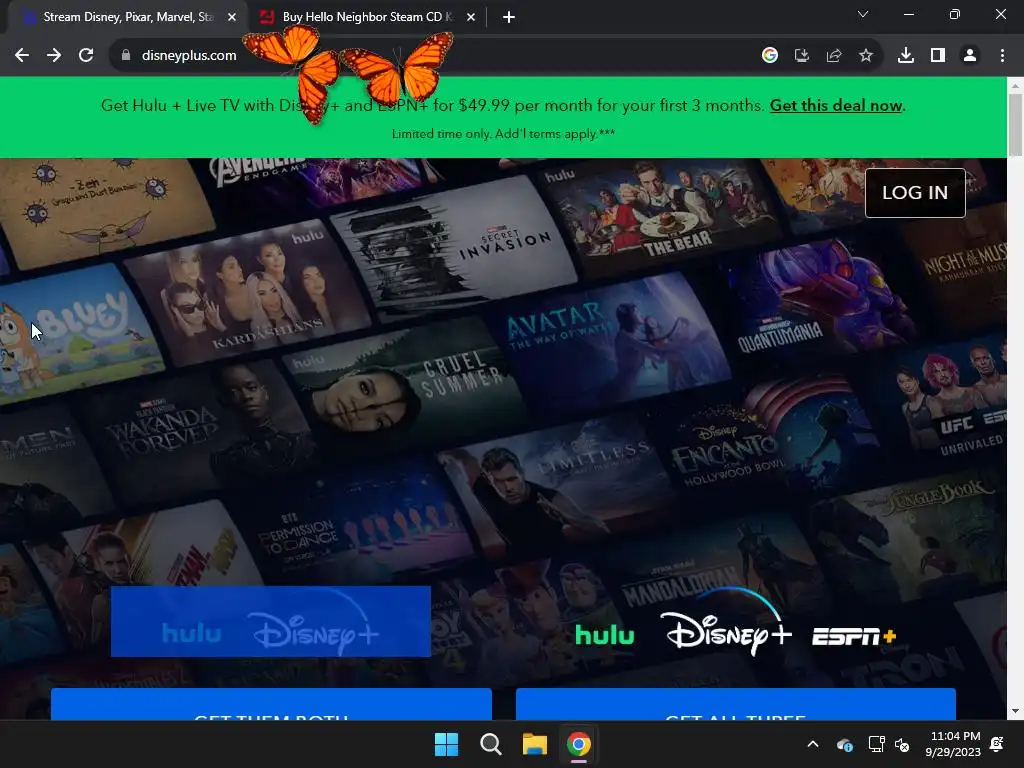1024x768 pixels.
Task: Open the Windows Start menu
Action: pyautogui.click(x=447, y=744)
